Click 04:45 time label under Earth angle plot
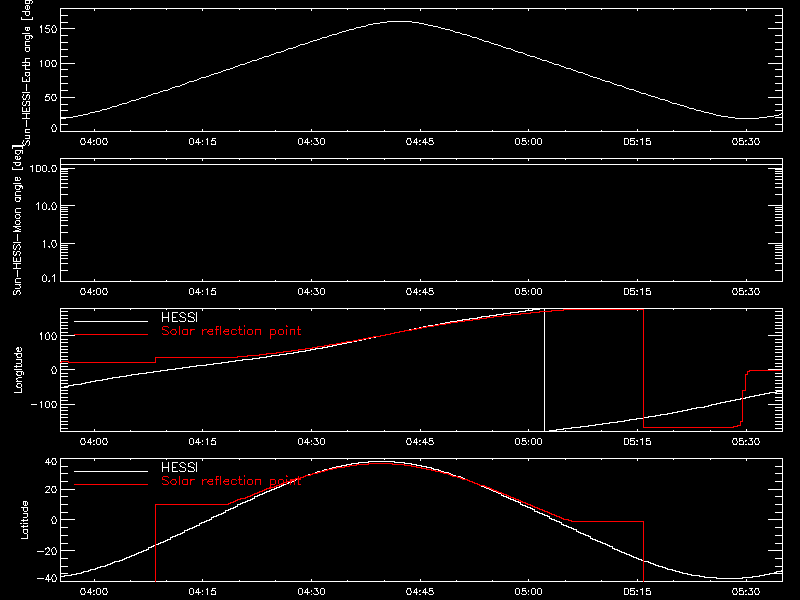800x600 pixels. (x=420, y=142)
